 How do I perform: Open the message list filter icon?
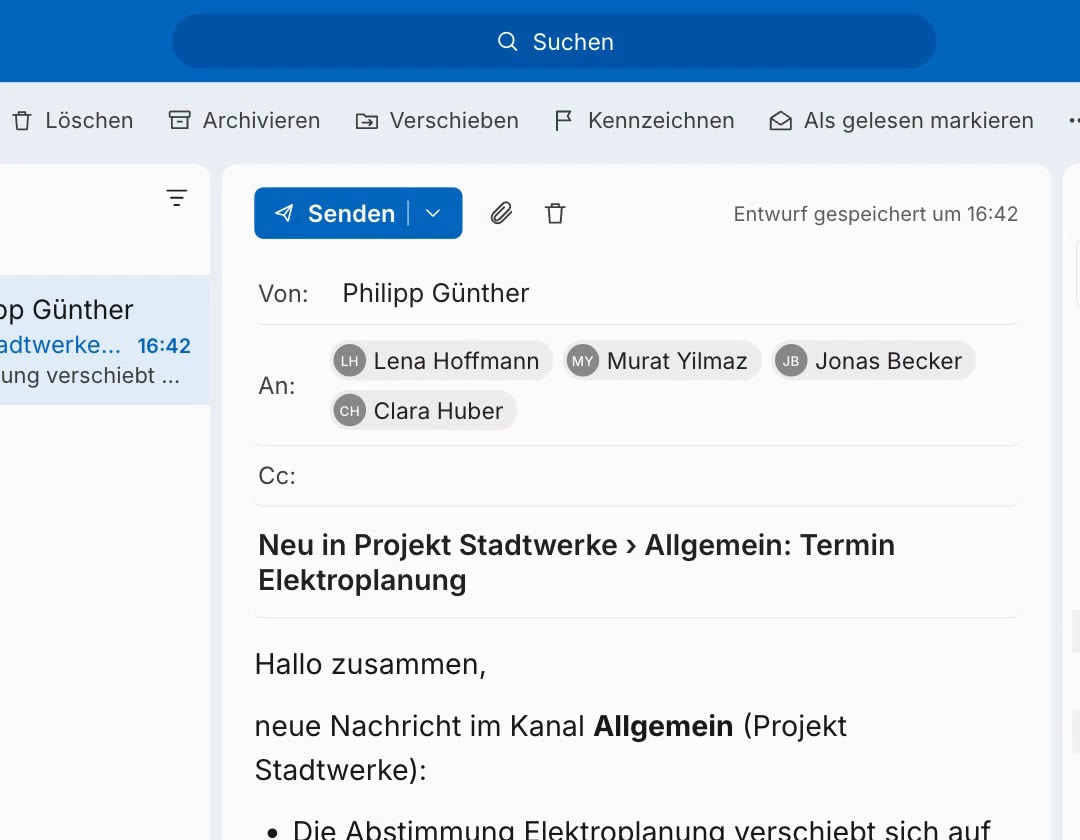tap(176, 198)
